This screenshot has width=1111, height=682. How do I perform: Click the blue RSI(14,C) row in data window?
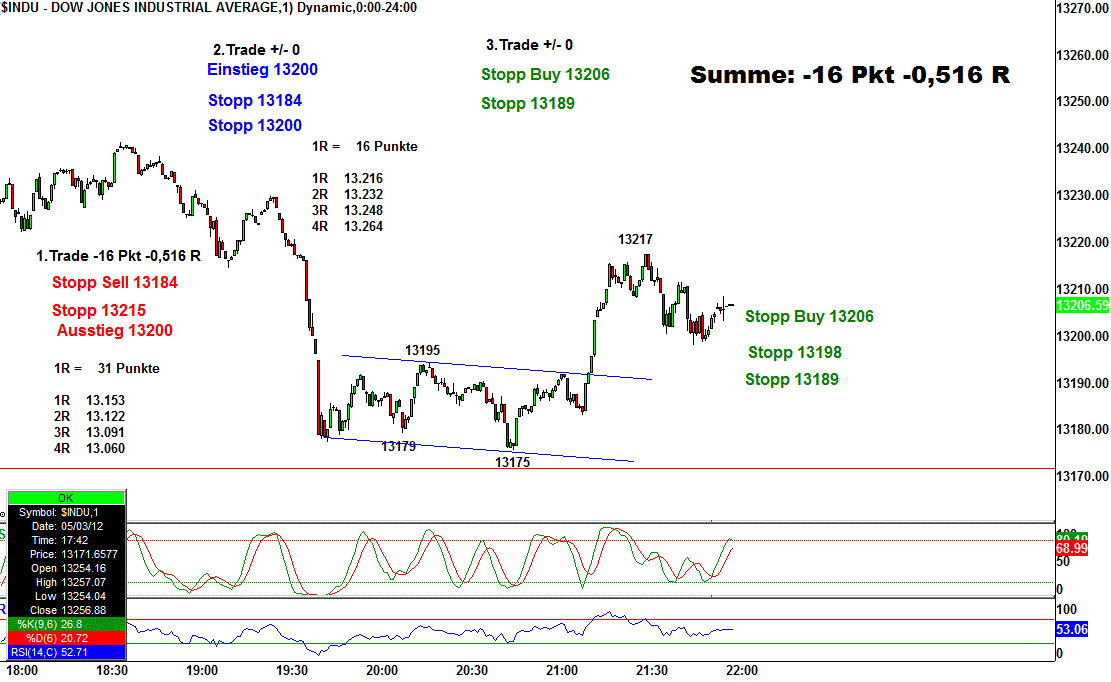click(x=66, y=652)
